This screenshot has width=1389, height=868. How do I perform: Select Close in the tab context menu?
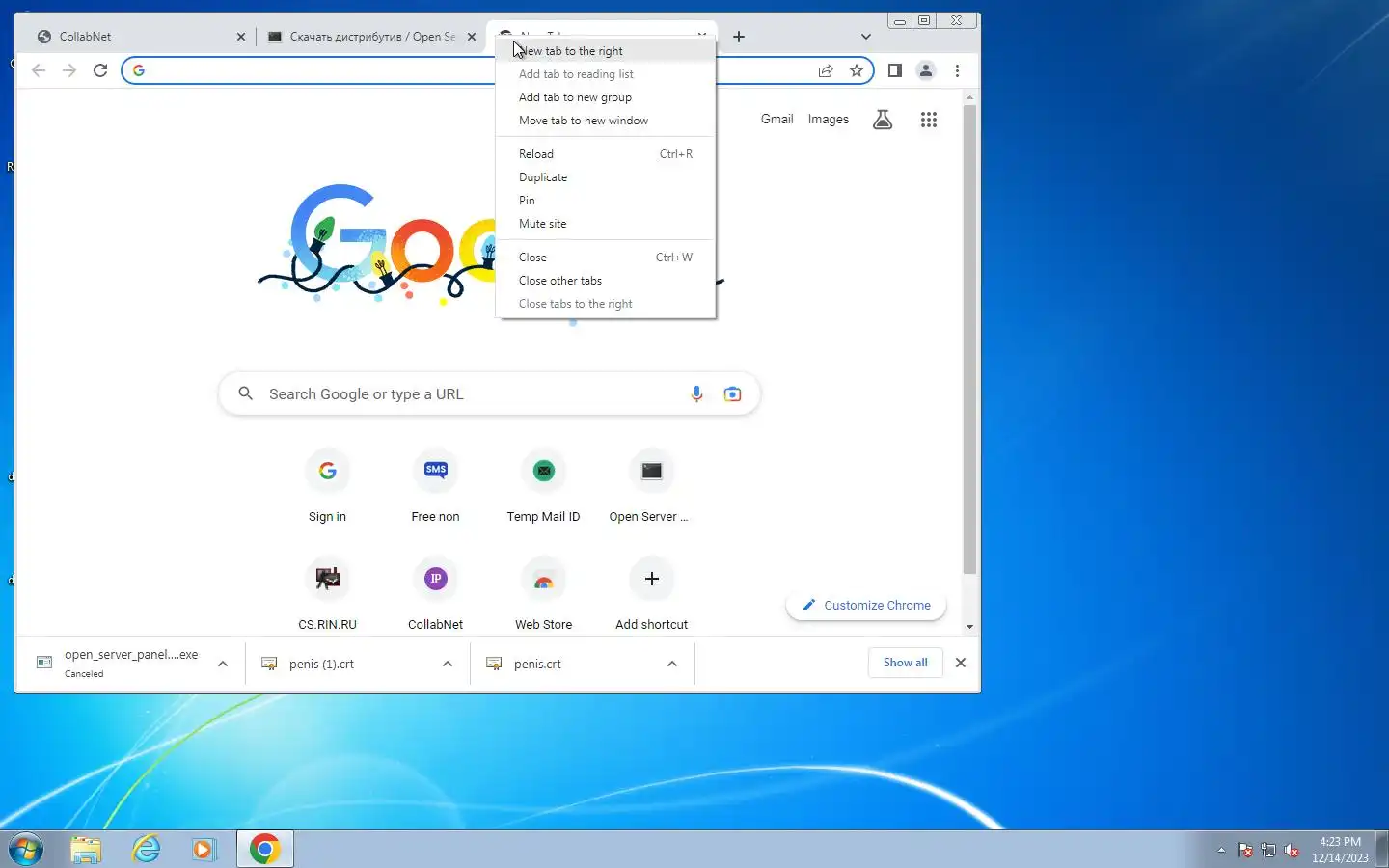pyautogui.click(x=606, y=258)
